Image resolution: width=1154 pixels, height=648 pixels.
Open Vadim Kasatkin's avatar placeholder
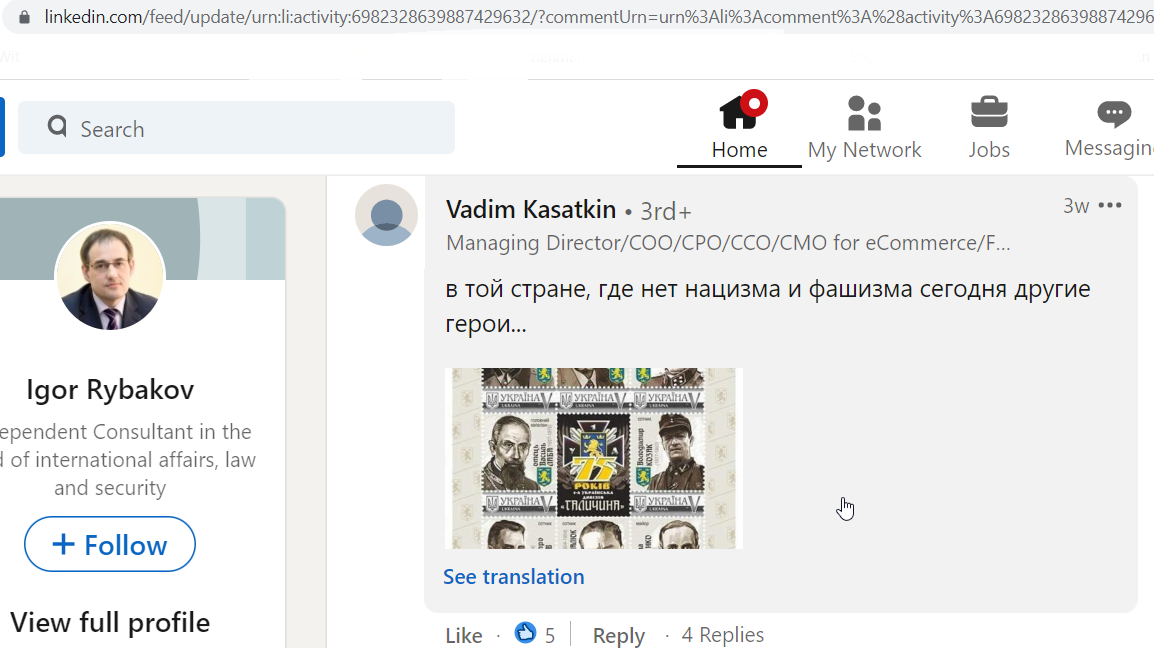tap(386, 215)
